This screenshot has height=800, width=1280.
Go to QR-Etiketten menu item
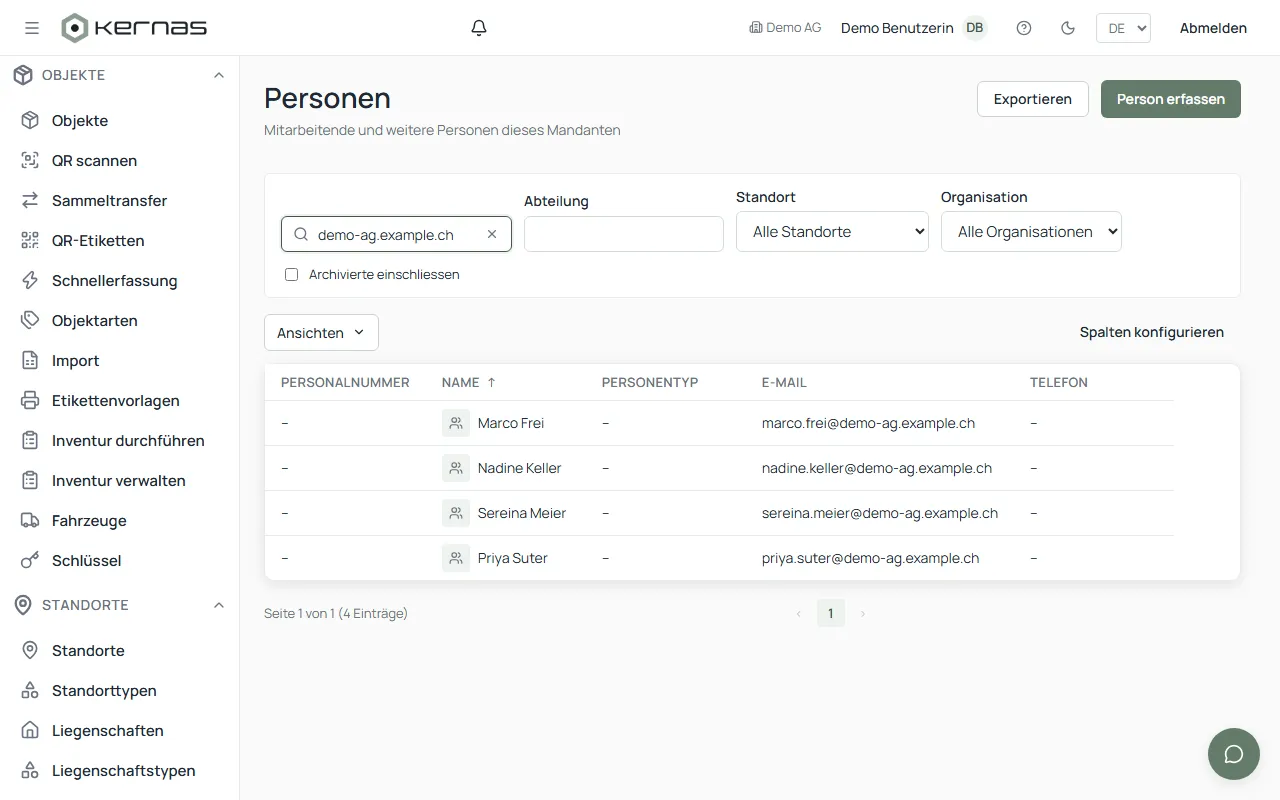click(x=98, y=240)
